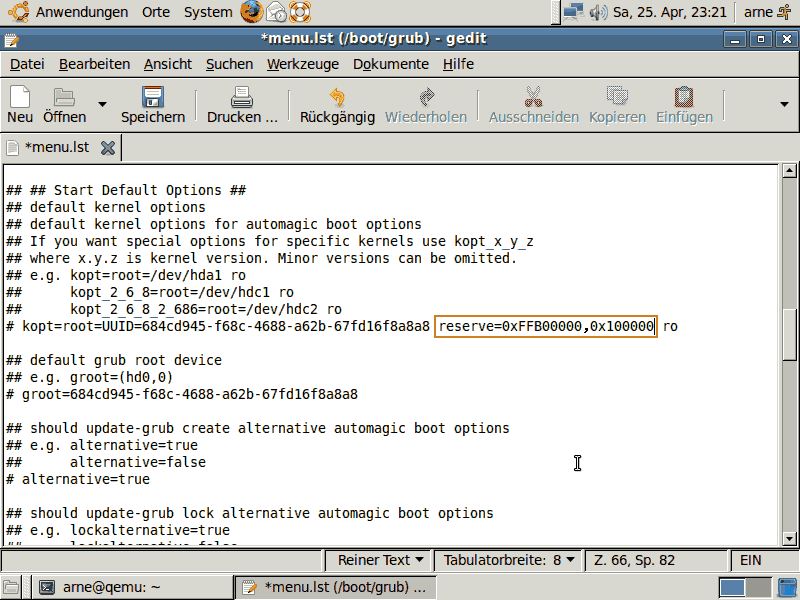
Task: Click '## e.g. lockalternative=true' line
Action: pos(118,530)
